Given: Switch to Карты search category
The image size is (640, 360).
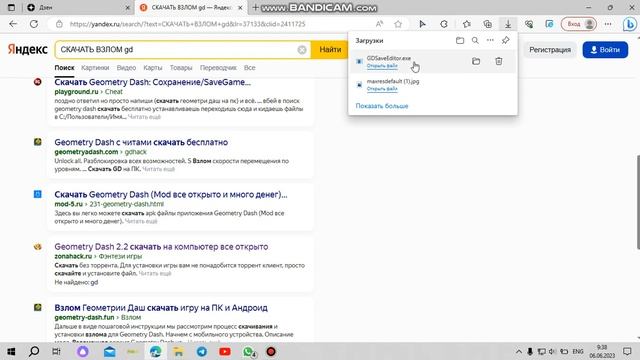Looking at the screenshot, I should 153,68.
